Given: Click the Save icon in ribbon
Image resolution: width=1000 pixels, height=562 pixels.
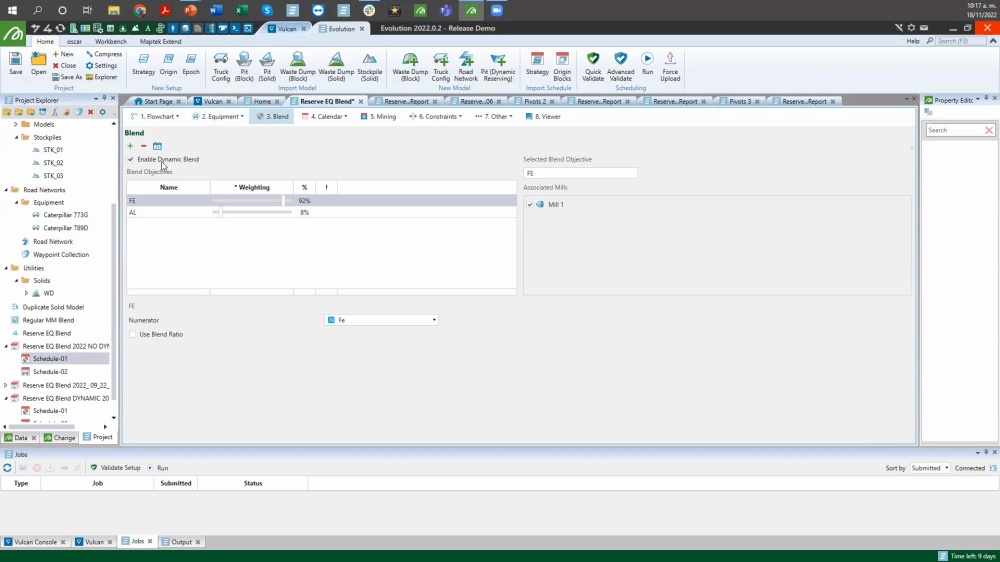Looking at the screenshot, I should point(15,64).
